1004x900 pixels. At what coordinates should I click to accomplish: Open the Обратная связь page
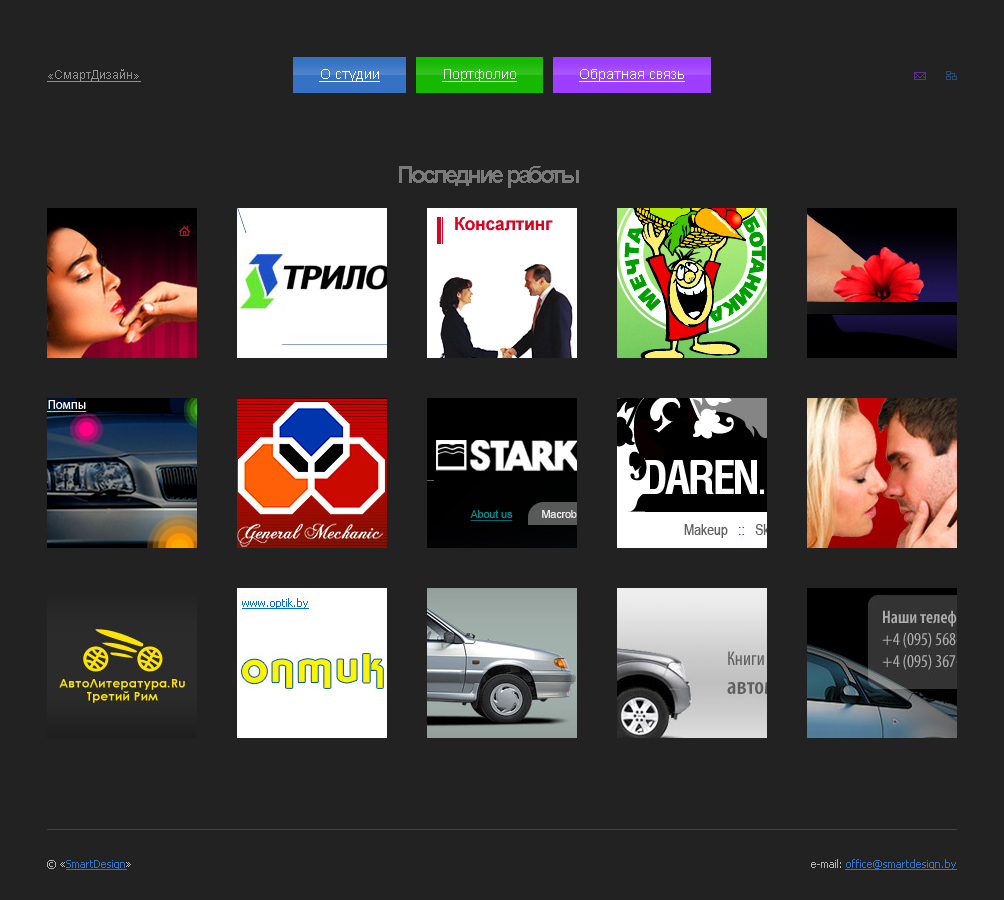(x=632, y=75)
